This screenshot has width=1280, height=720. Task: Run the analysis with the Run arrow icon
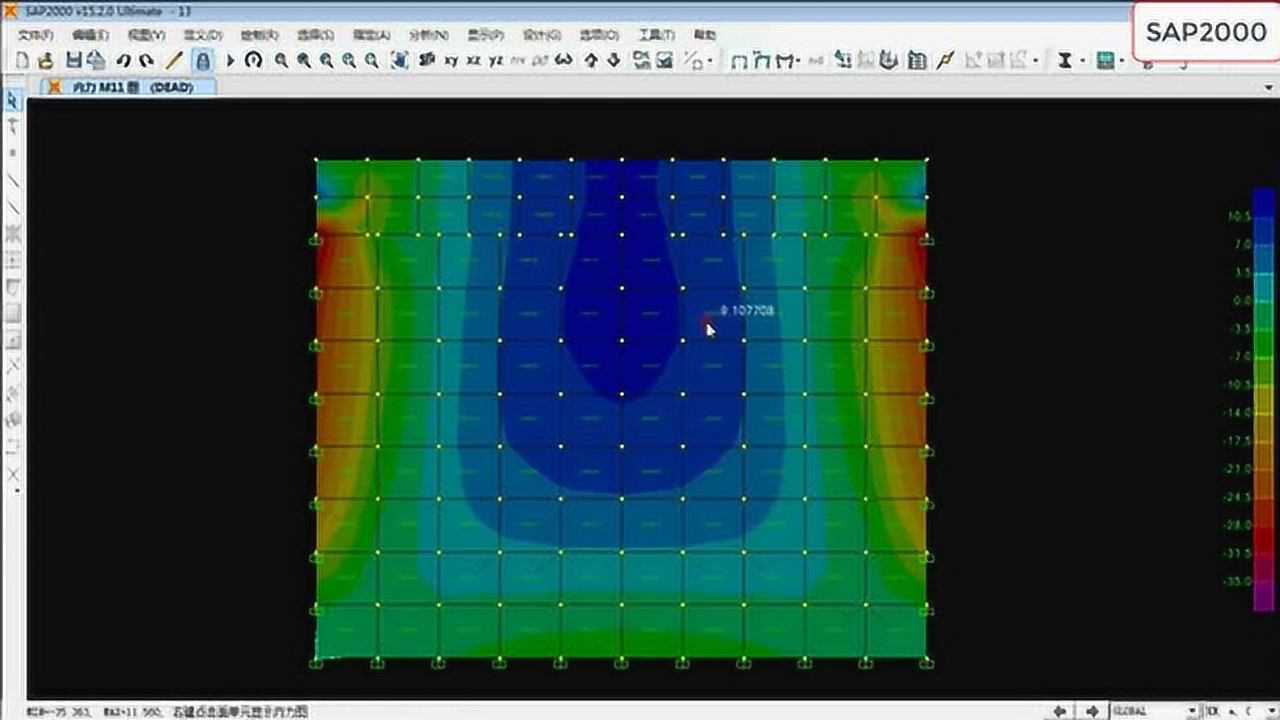(x=230, y=60)
